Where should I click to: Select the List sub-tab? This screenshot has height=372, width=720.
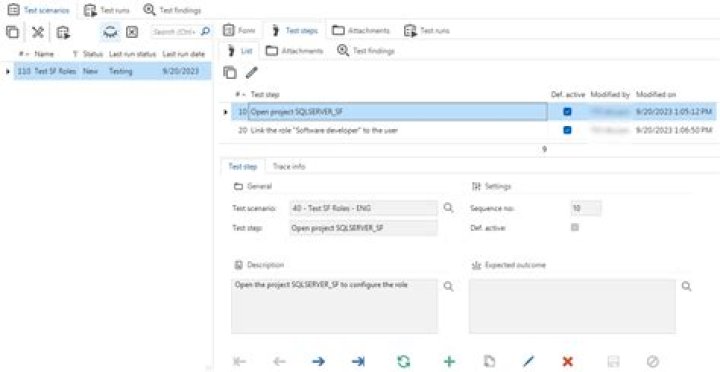[240, 51]
